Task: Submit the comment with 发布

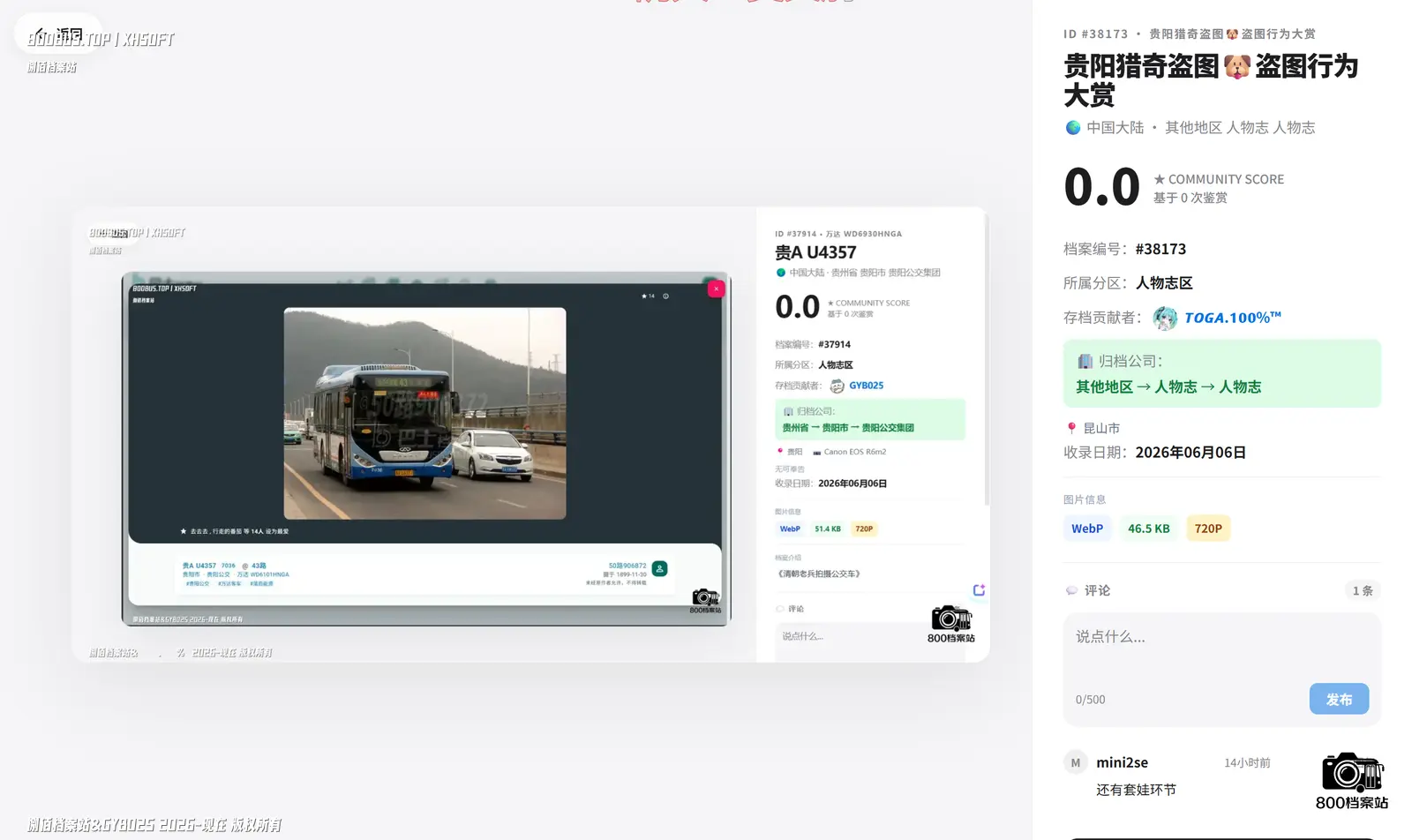Action: click(x=1339, y=699)
